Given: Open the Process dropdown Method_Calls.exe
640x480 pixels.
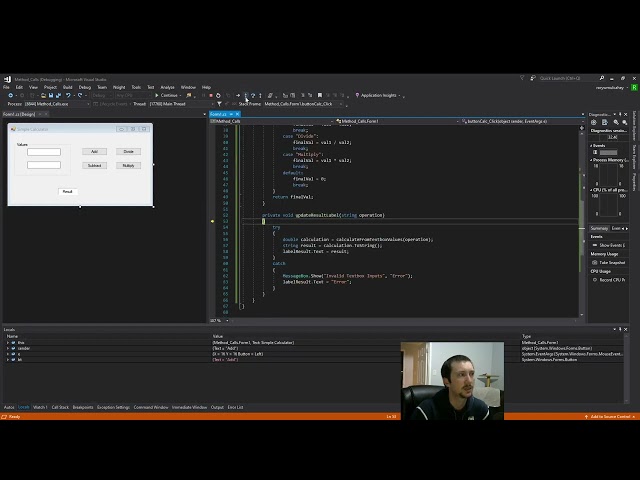Looking at the screenshot, I should (x=57, y=104).
